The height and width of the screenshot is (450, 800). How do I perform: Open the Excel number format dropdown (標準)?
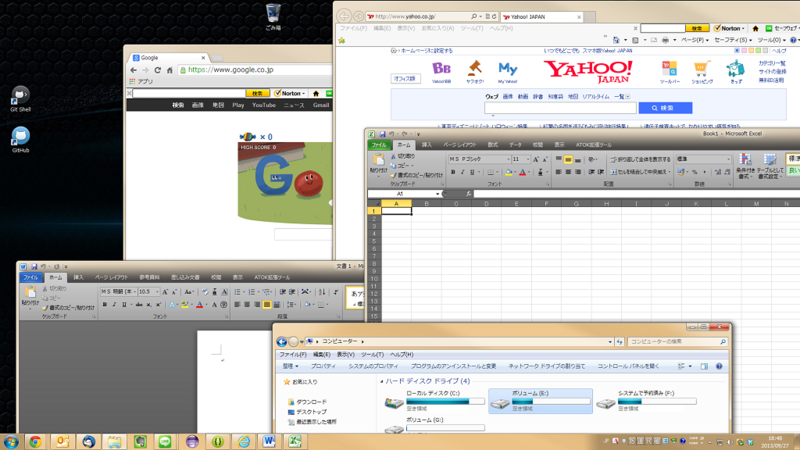(x=728, y=159)
